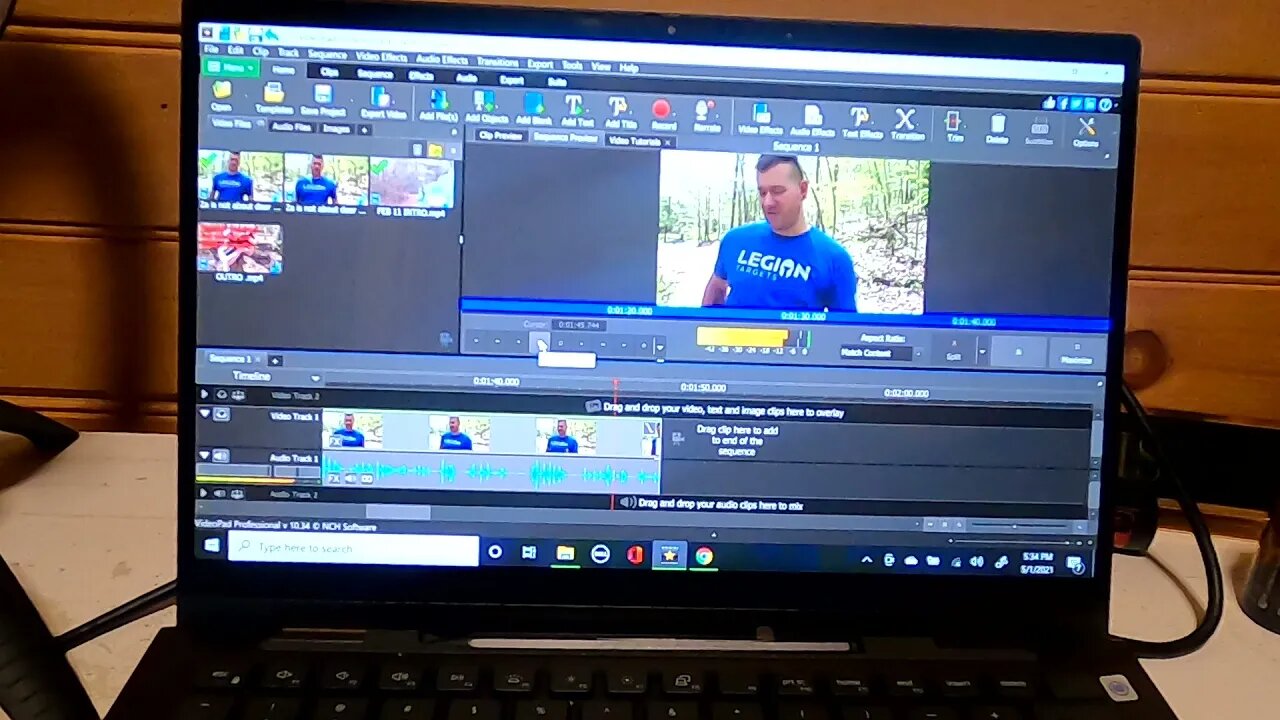Image resolution: width=1280 pixels, height=720 pixels.
Task: Click the Add Blank icon
Action: 533,107
